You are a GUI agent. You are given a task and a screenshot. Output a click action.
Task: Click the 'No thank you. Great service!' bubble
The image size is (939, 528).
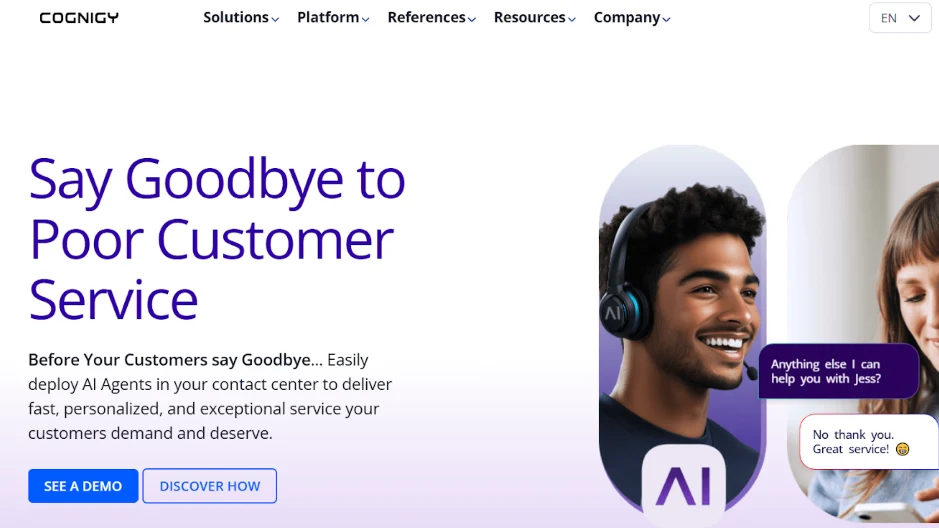(x=868, y=442)
